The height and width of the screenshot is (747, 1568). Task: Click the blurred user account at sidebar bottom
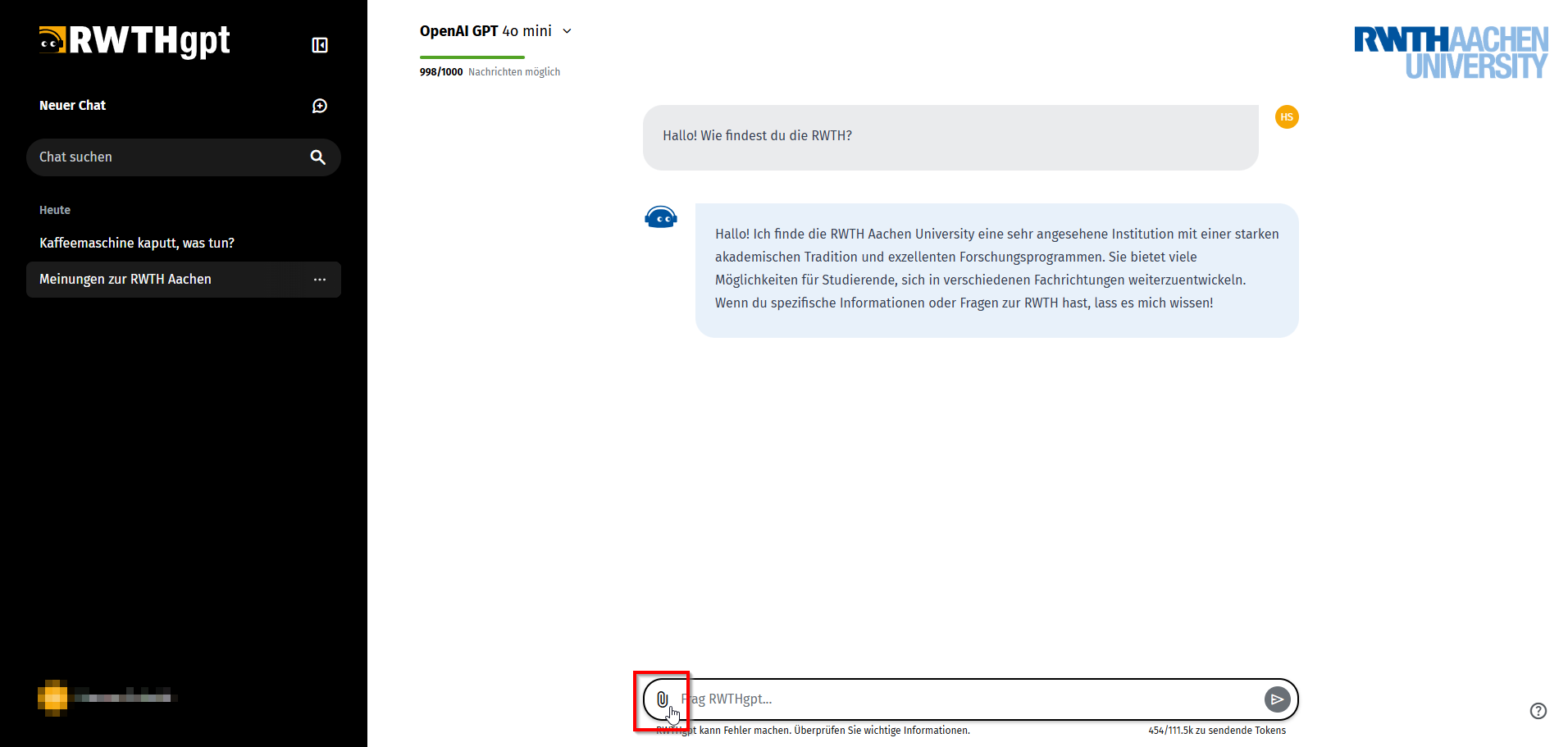[x=107, y=697]
